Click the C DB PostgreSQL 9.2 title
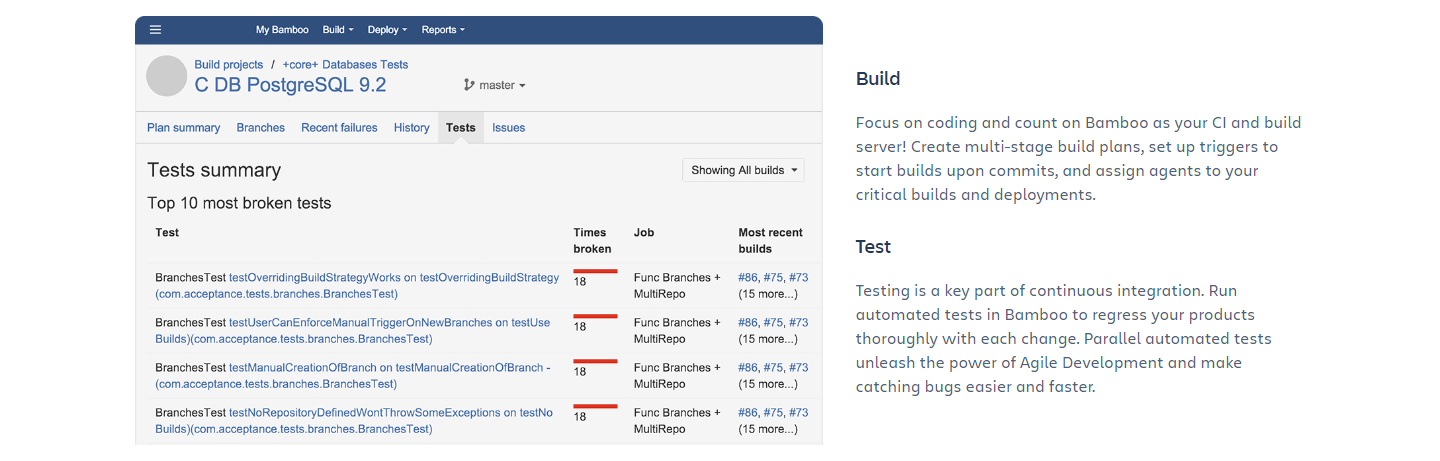The height and width of the screenshot is (461, 1440). click(290, 85)
